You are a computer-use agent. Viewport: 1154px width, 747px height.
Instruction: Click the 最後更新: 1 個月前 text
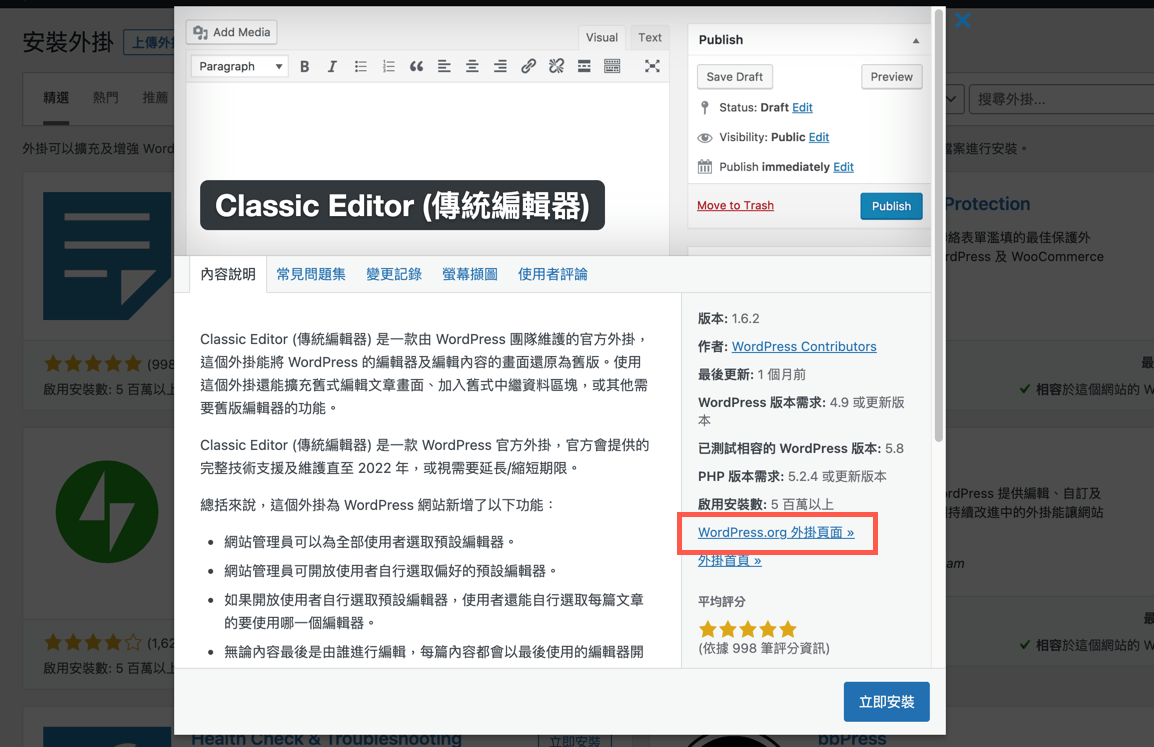click(x=751, y=375)
